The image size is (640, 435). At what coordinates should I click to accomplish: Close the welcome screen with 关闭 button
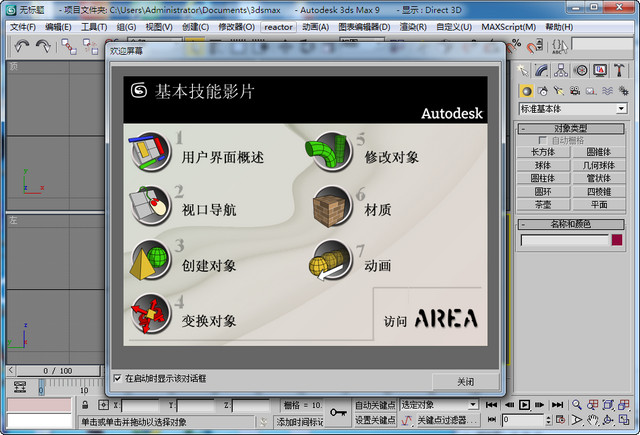(465, 381)
